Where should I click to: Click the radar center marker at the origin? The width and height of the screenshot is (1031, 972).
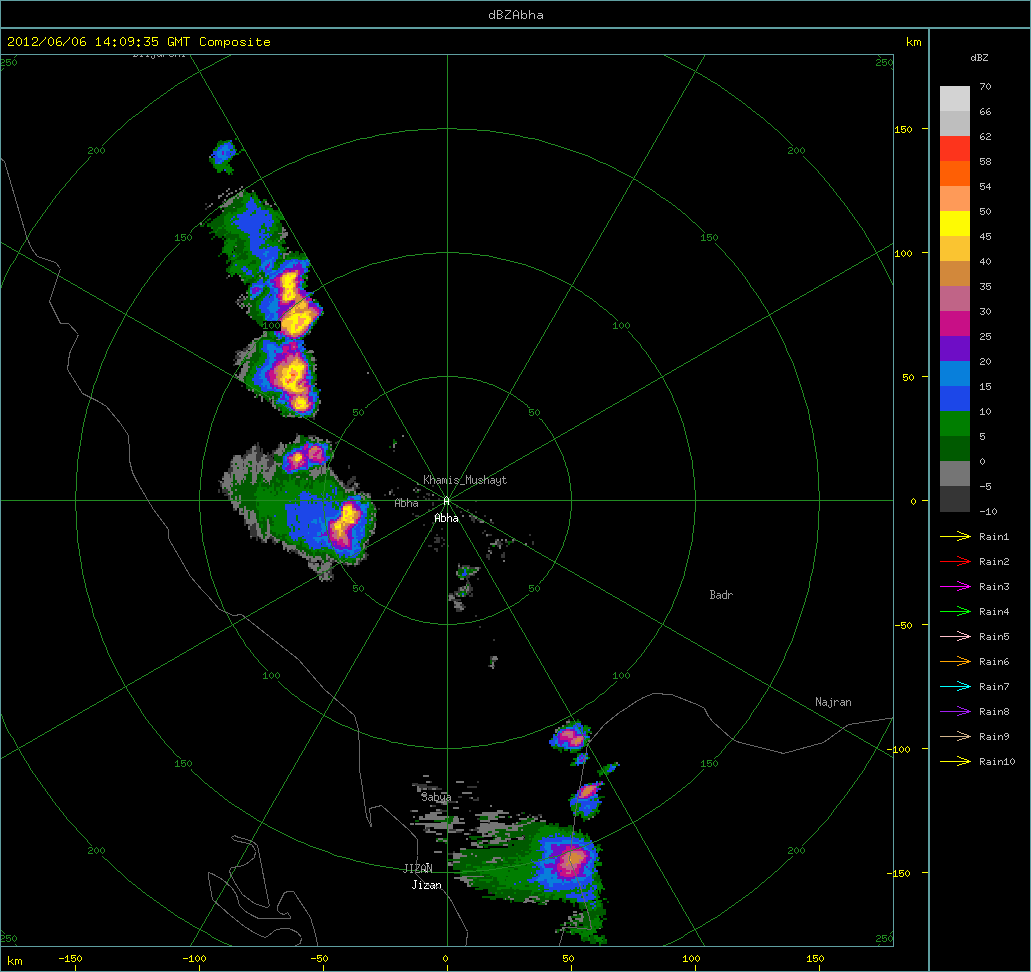click(447, 501)
